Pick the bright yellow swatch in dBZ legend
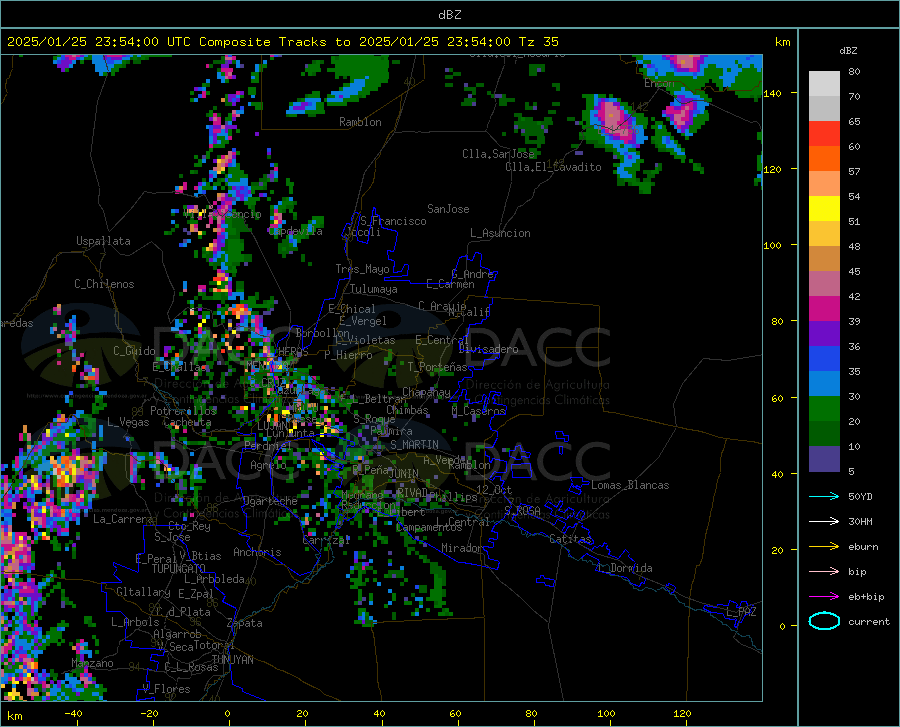Viewport: 900px width, 727px height. (824, 209)
